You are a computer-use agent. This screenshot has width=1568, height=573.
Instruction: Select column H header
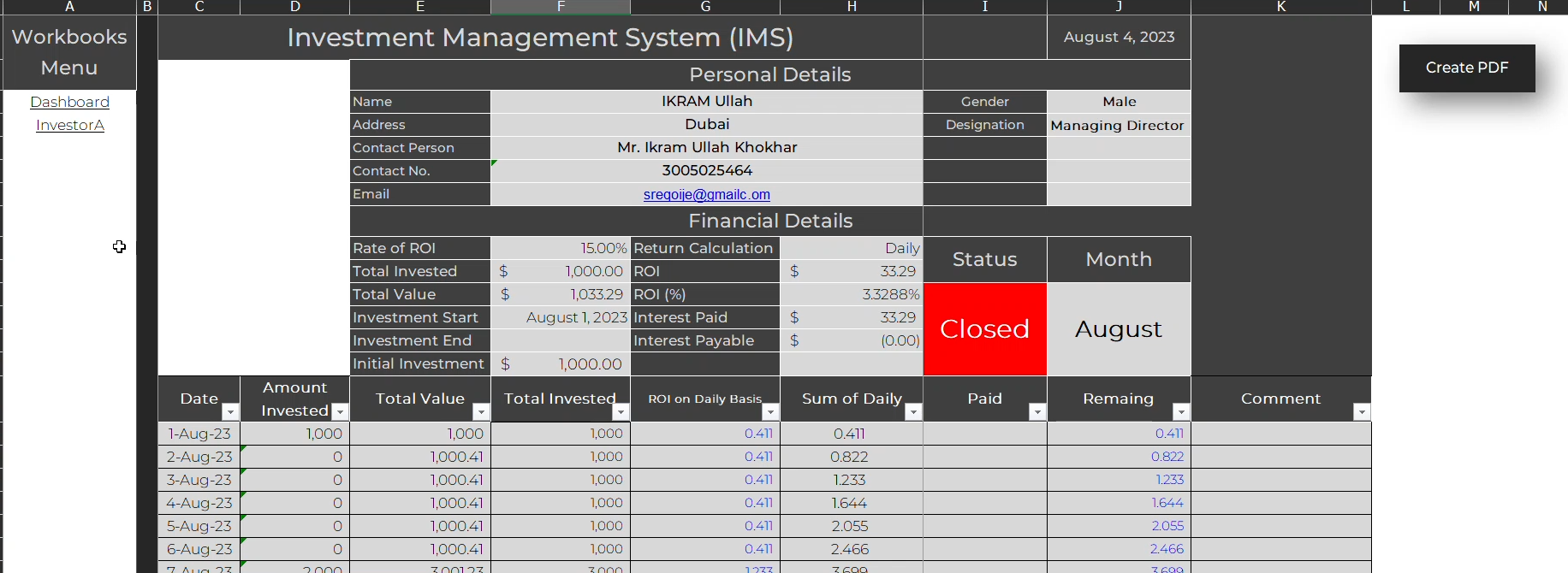point(852,7)
